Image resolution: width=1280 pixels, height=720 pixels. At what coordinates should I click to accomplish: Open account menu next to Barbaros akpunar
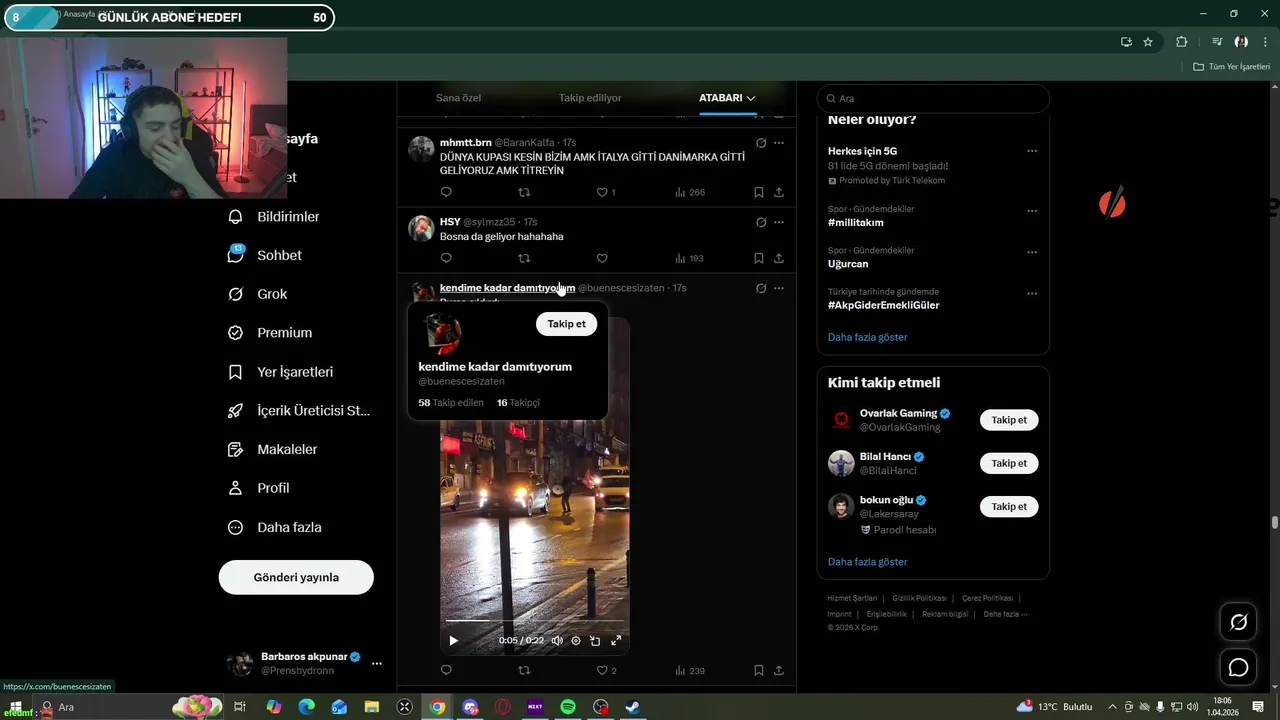pyautogui.click(x=377, y=663)
